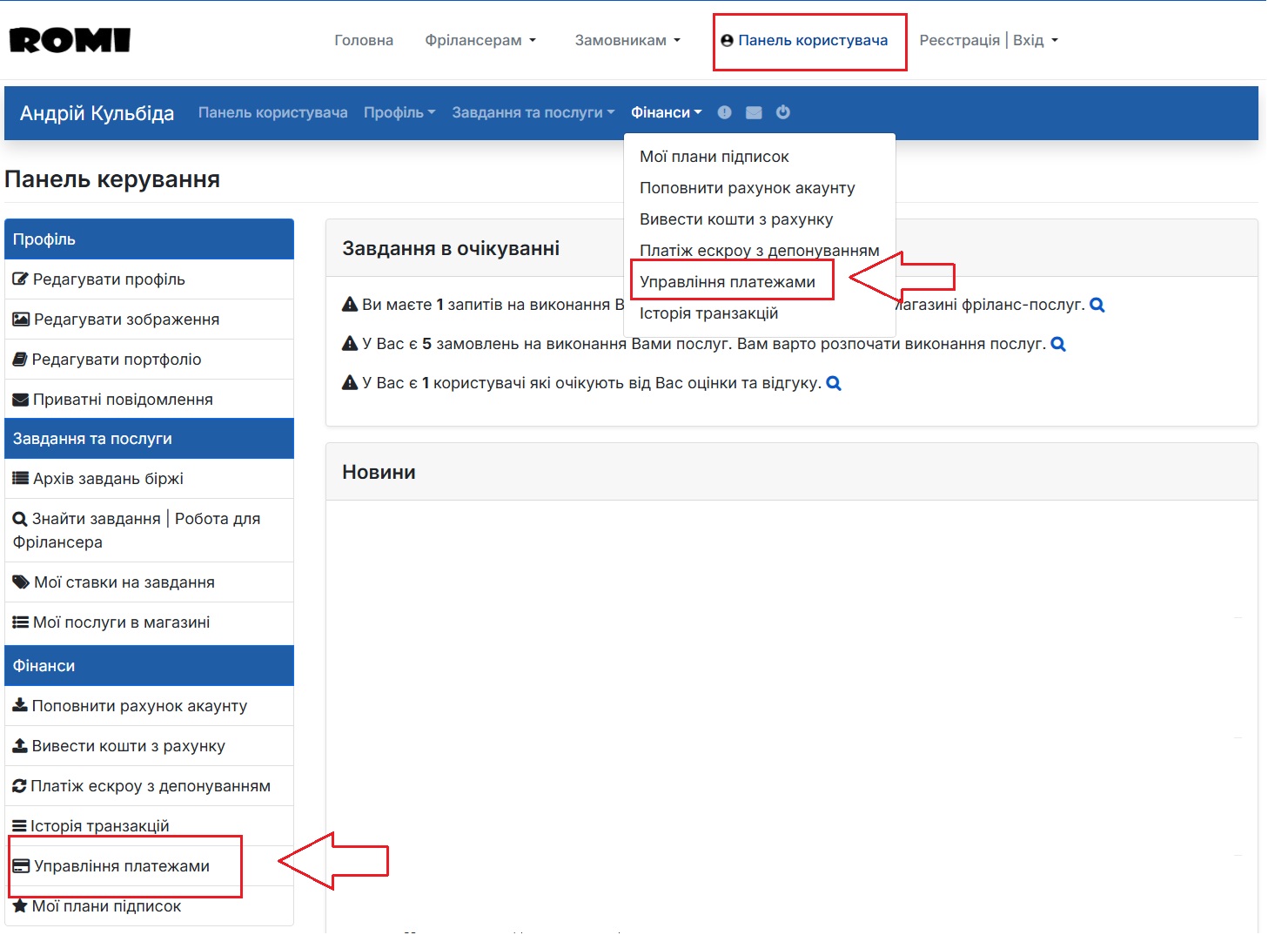
Task: Open the Замовникам dropdown menu
Action: (x=626, y=39)
